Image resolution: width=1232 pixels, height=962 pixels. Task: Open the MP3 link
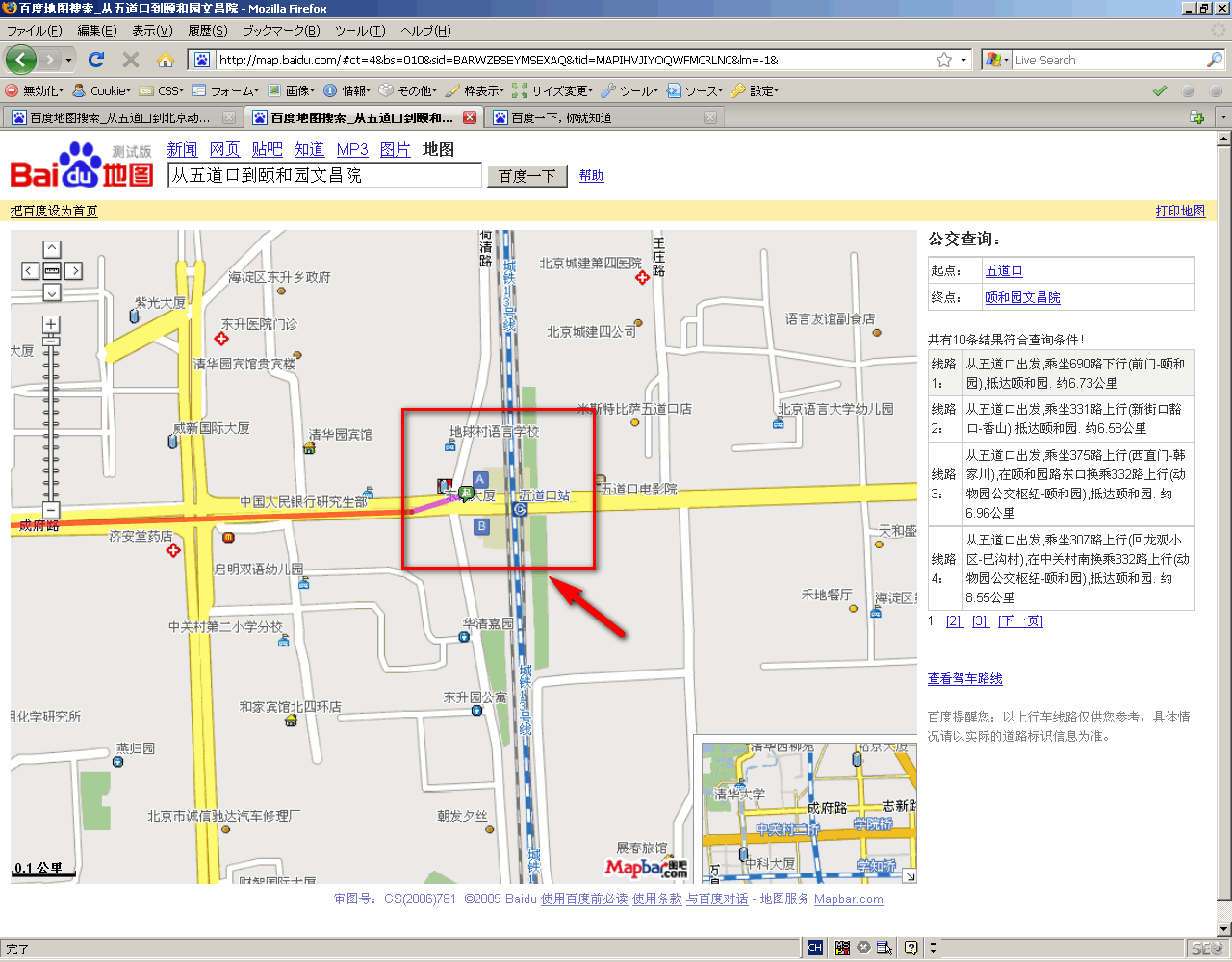coord(352,149)
